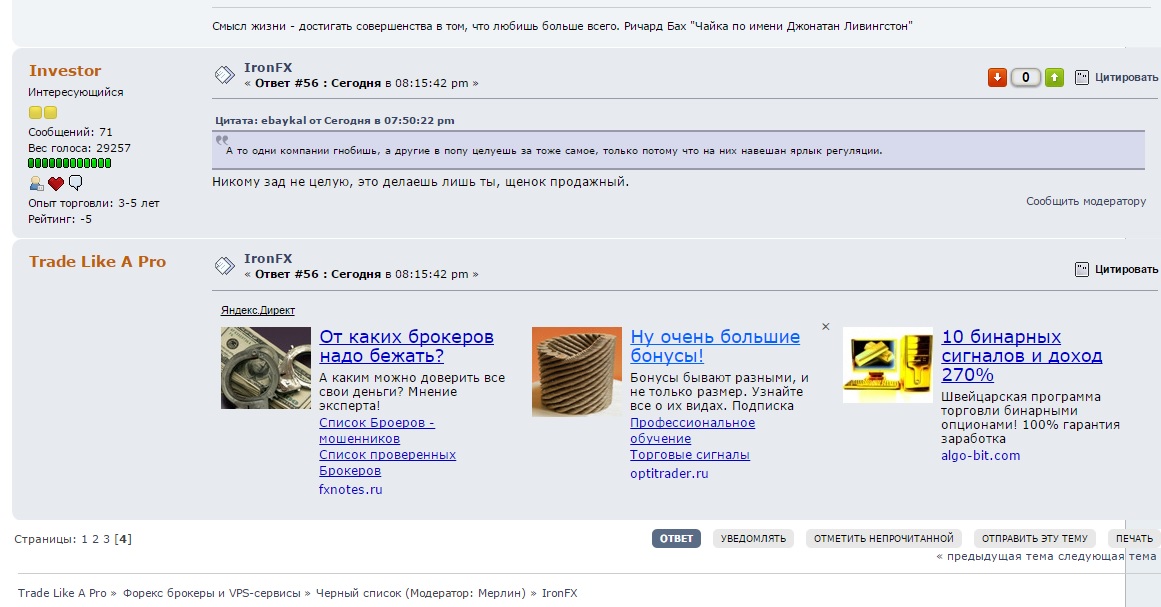
Task: Open IronFX breadcrumb link
Action: coord(559,593)
